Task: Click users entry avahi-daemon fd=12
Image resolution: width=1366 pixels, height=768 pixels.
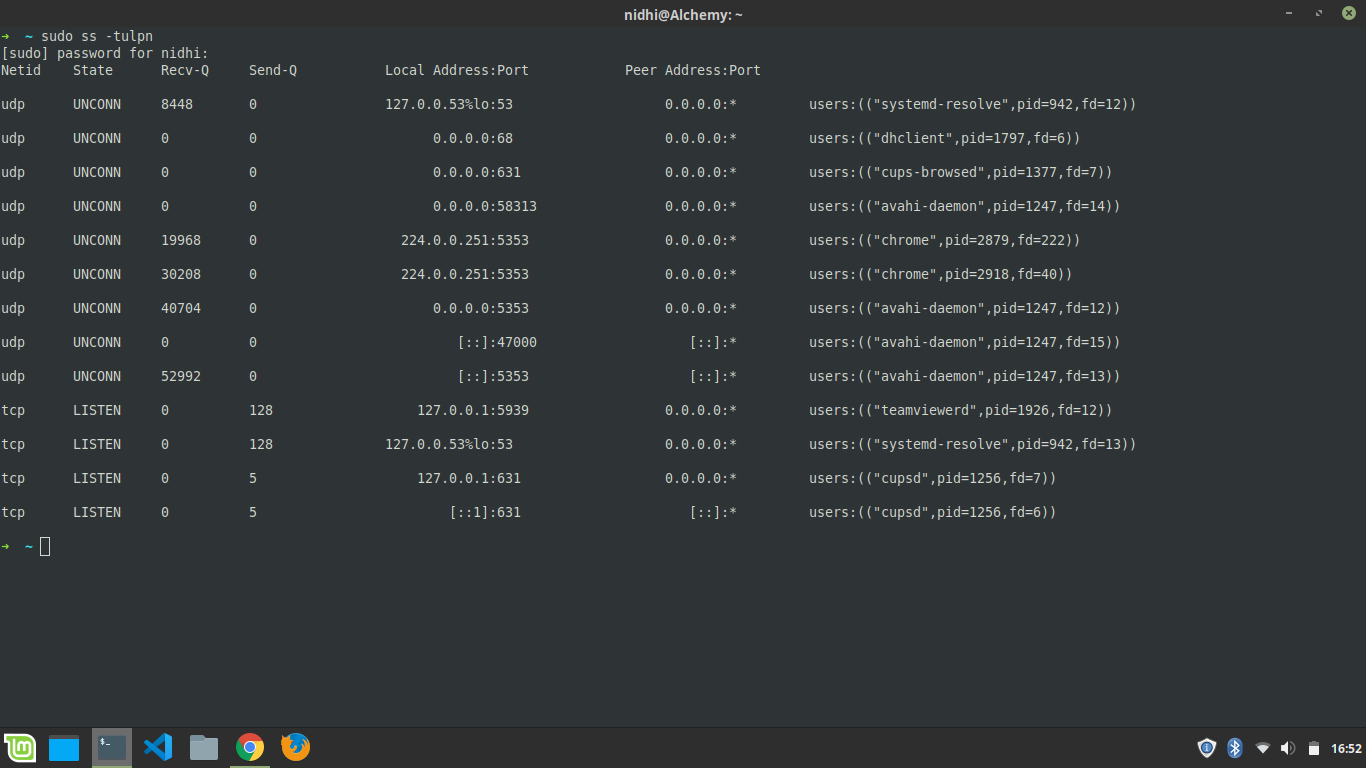Action: [965, 308]
